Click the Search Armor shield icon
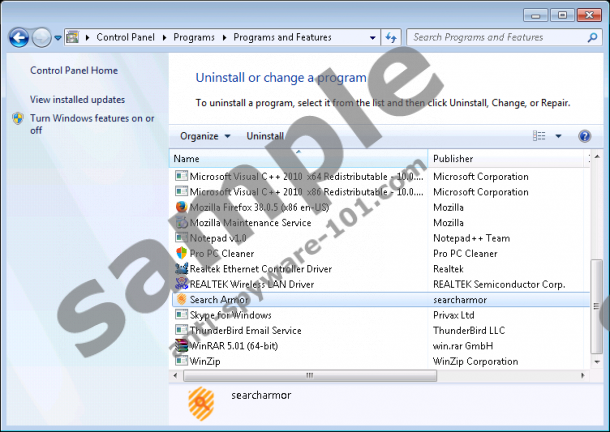610x432 pixels. coord(181,299)
